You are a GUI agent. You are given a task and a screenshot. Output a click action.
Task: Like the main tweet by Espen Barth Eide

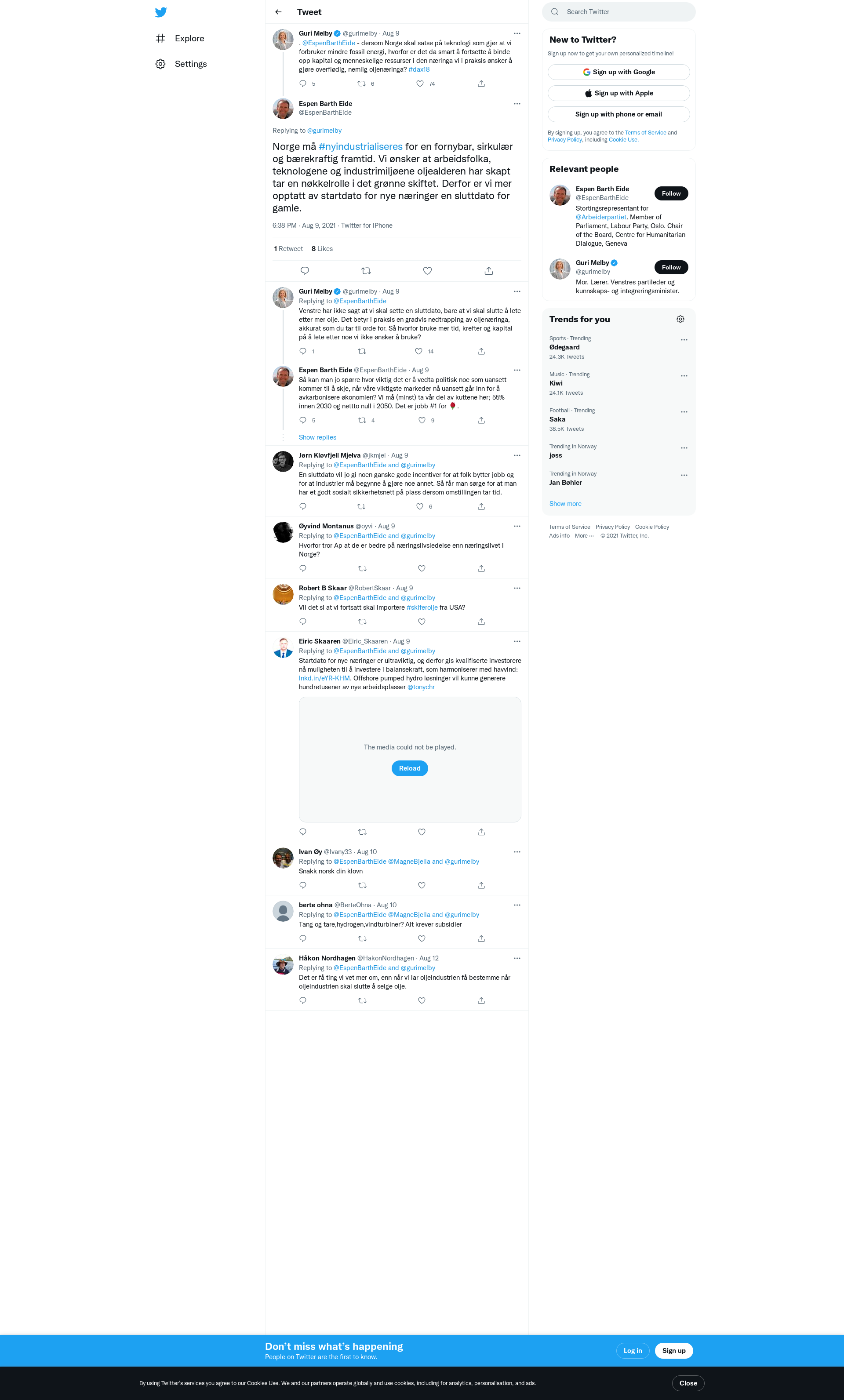tap(427, 271)
